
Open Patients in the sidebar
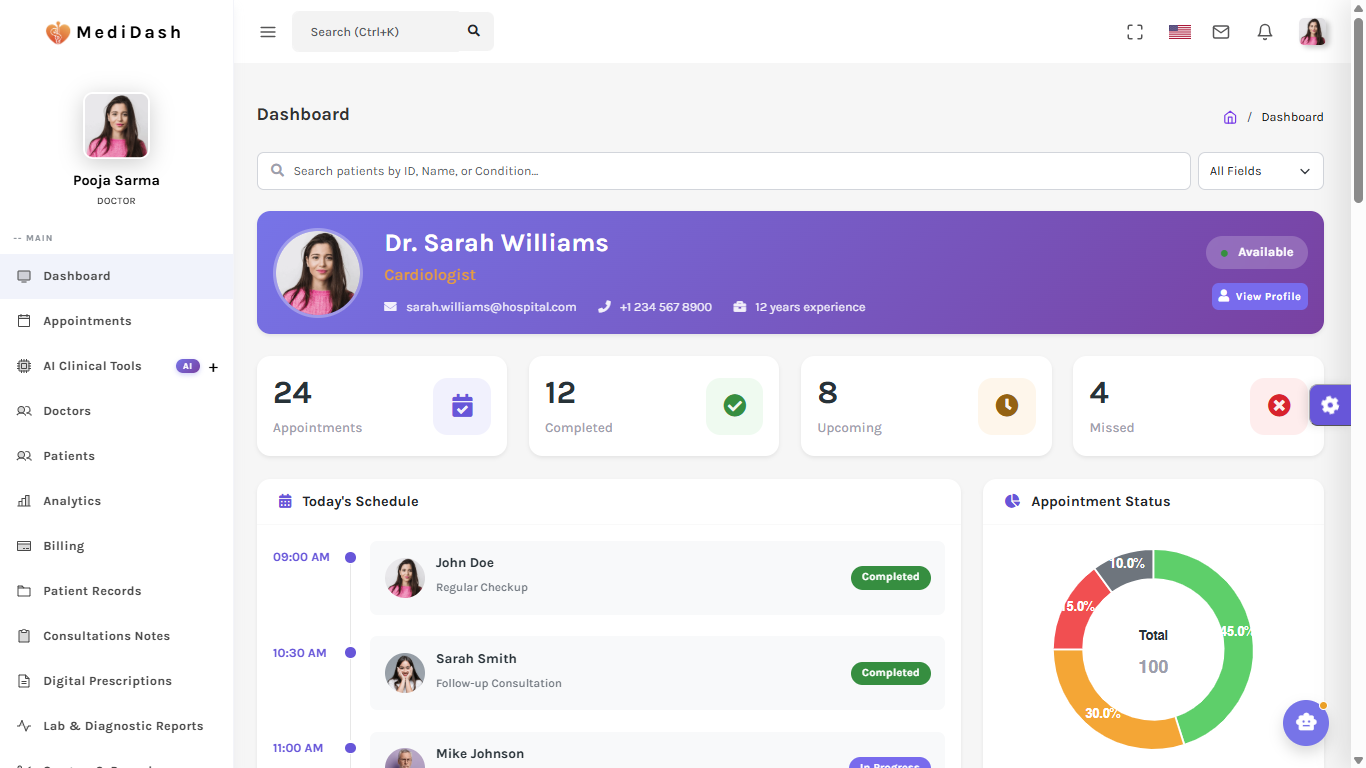pyautogui.click(x=117, y=456)
